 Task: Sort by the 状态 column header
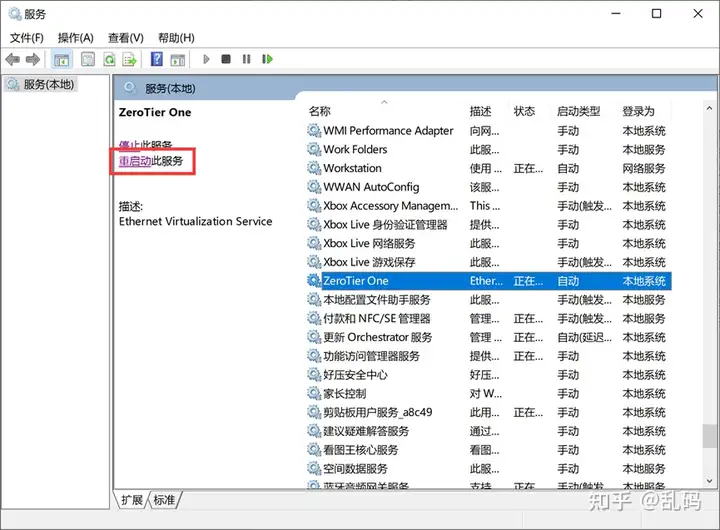(524, 111)
